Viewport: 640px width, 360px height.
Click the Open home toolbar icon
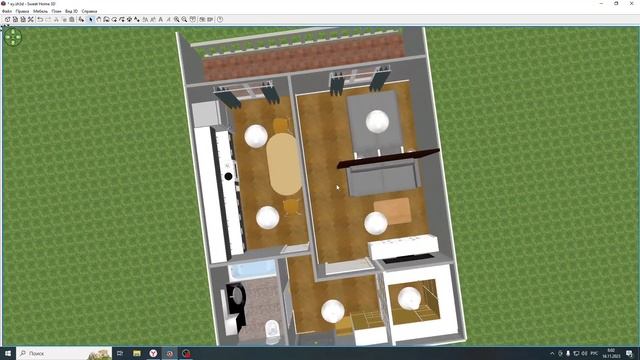click(15, 19)
